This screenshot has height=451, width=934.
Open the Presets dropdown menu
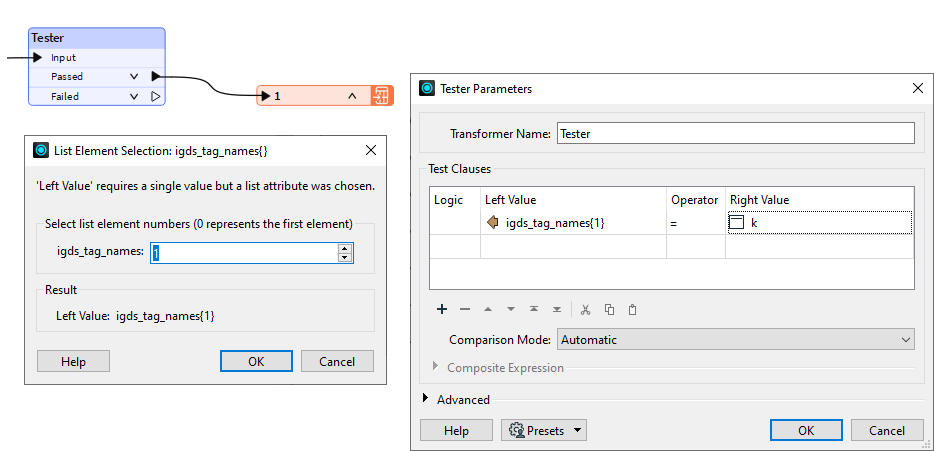pyautogui.click(x=544, y=431)
